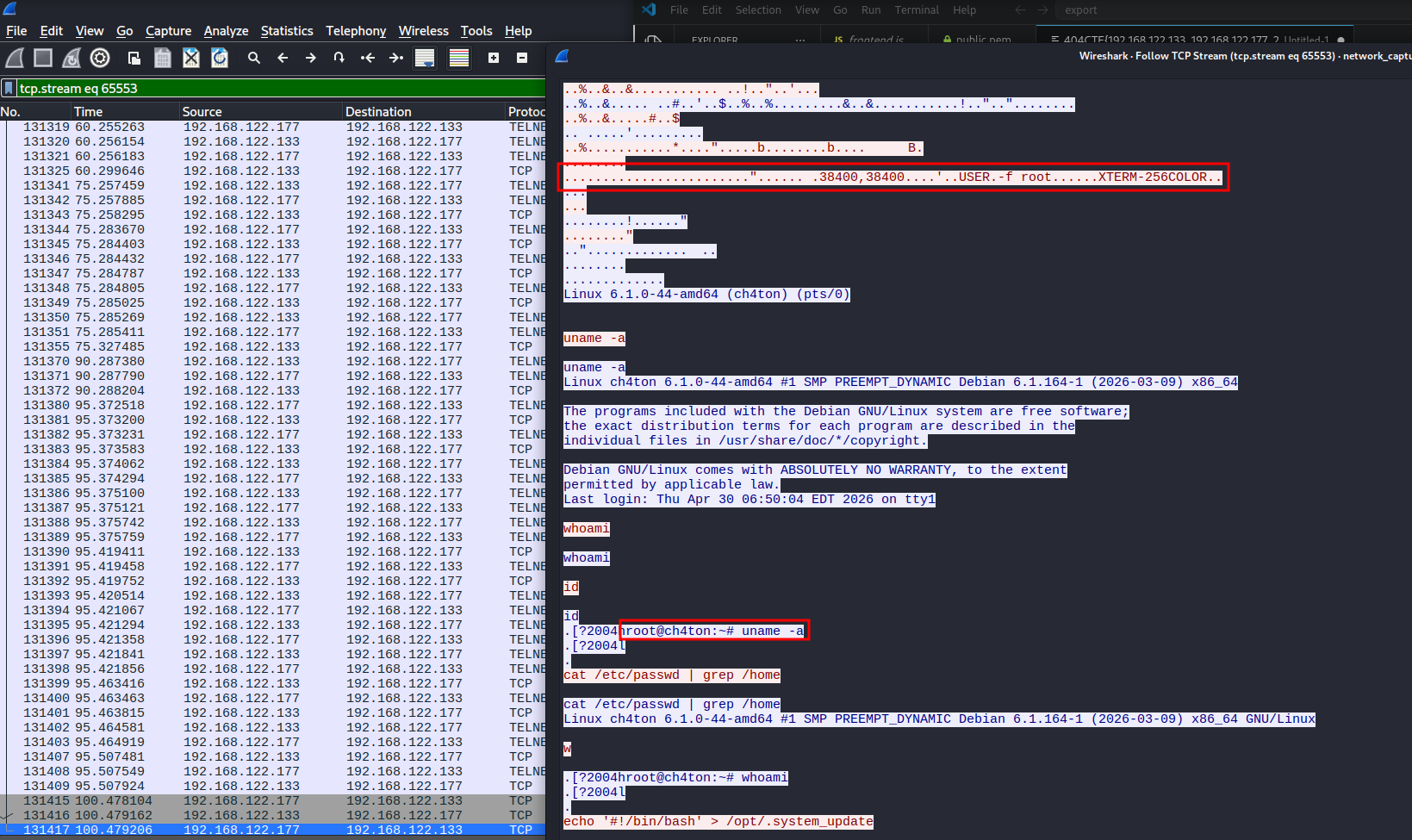Jump to the first packet
This screenshot has height=840, width=1412.
[368, 58]
